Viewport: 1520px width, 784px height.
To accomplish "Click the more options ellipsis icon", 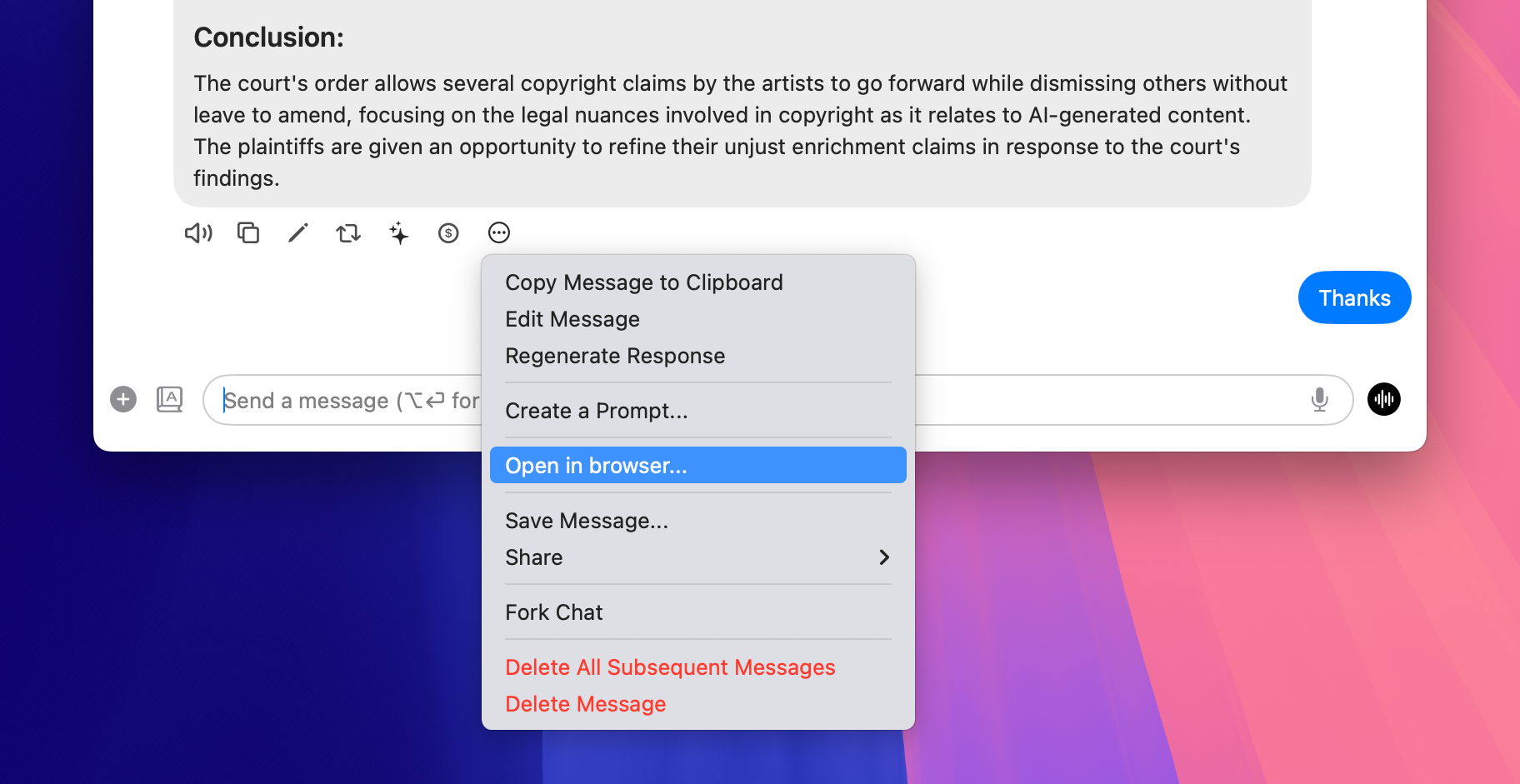I will [x=499, y=232].
